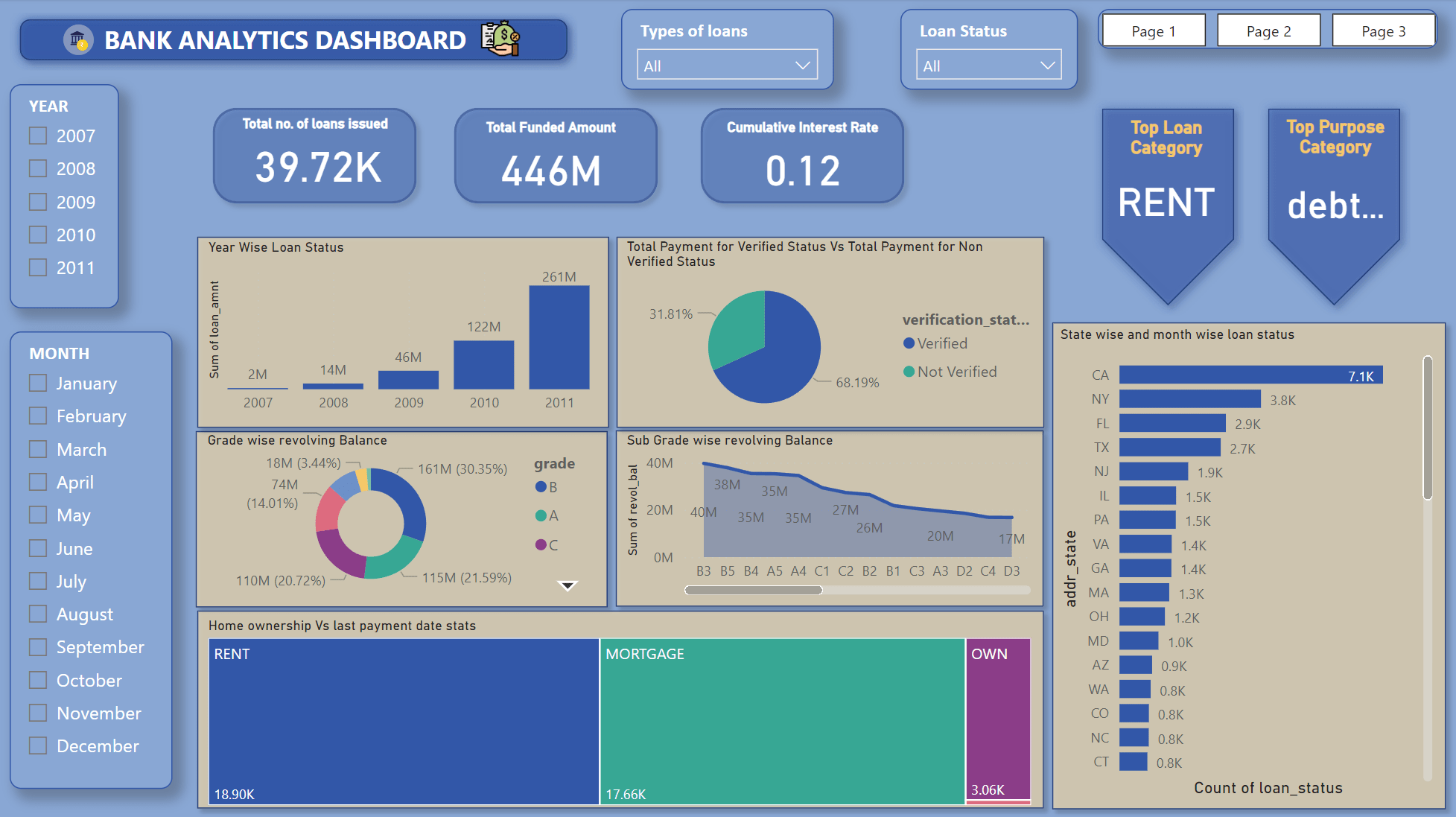This screenshot has height=817, width=1456.
Task: Go to Page 3
Action: pos(1383,31)
